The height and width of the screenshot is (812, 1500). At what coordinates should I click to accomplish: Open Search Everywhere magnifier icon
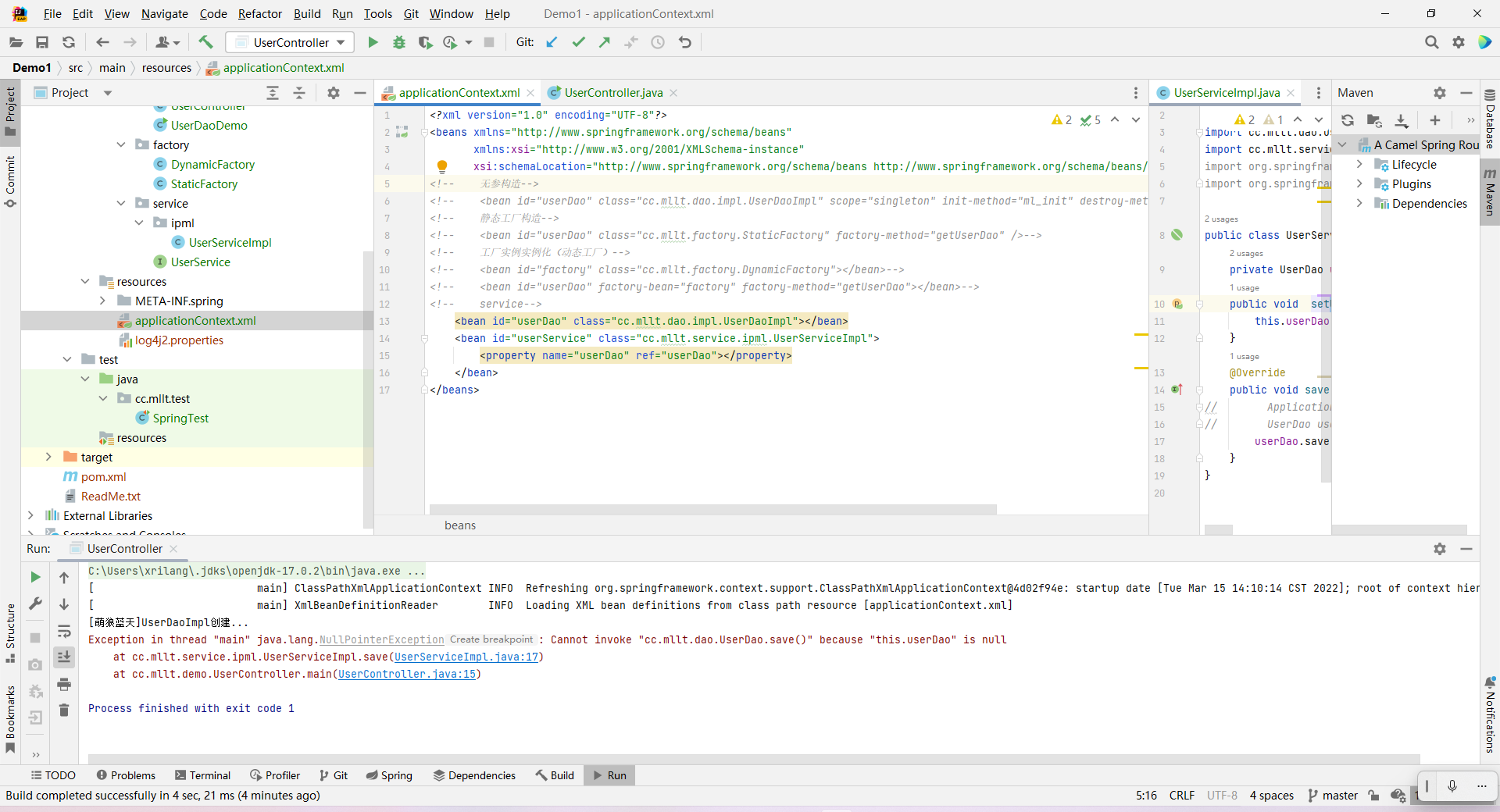(x=1431, y=42)
